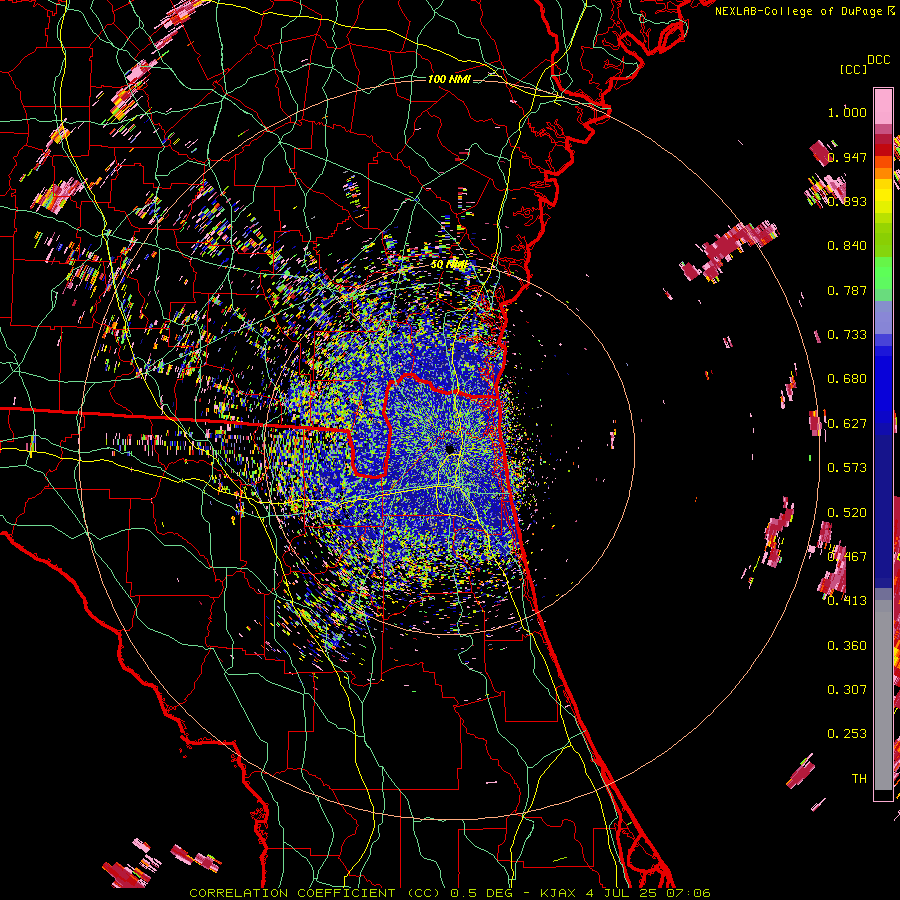Click the 0.307 scale value
Viewport: 900px width, 900px height.
tap(847, 690)
